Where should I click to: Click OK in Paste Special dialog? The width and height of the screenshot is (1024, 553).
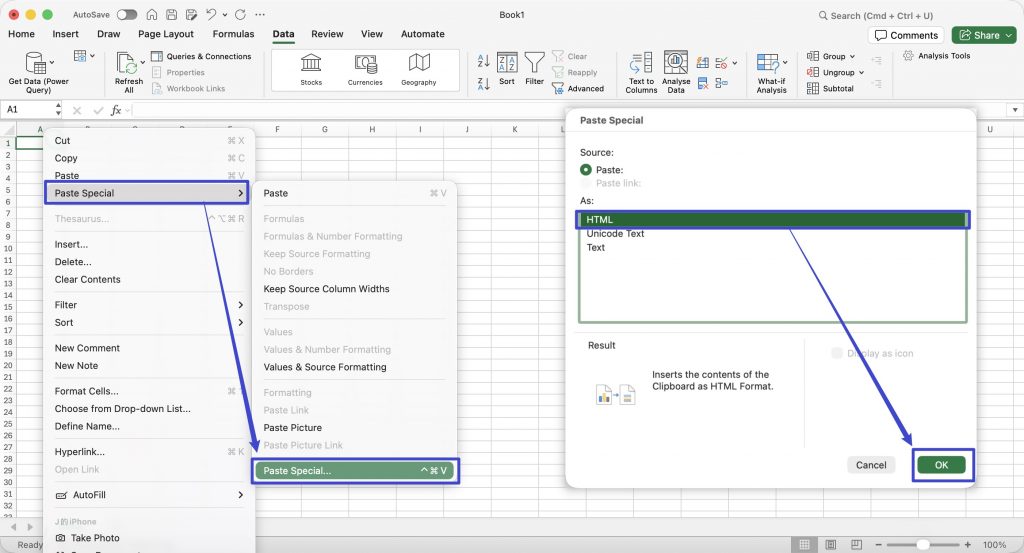941,465
